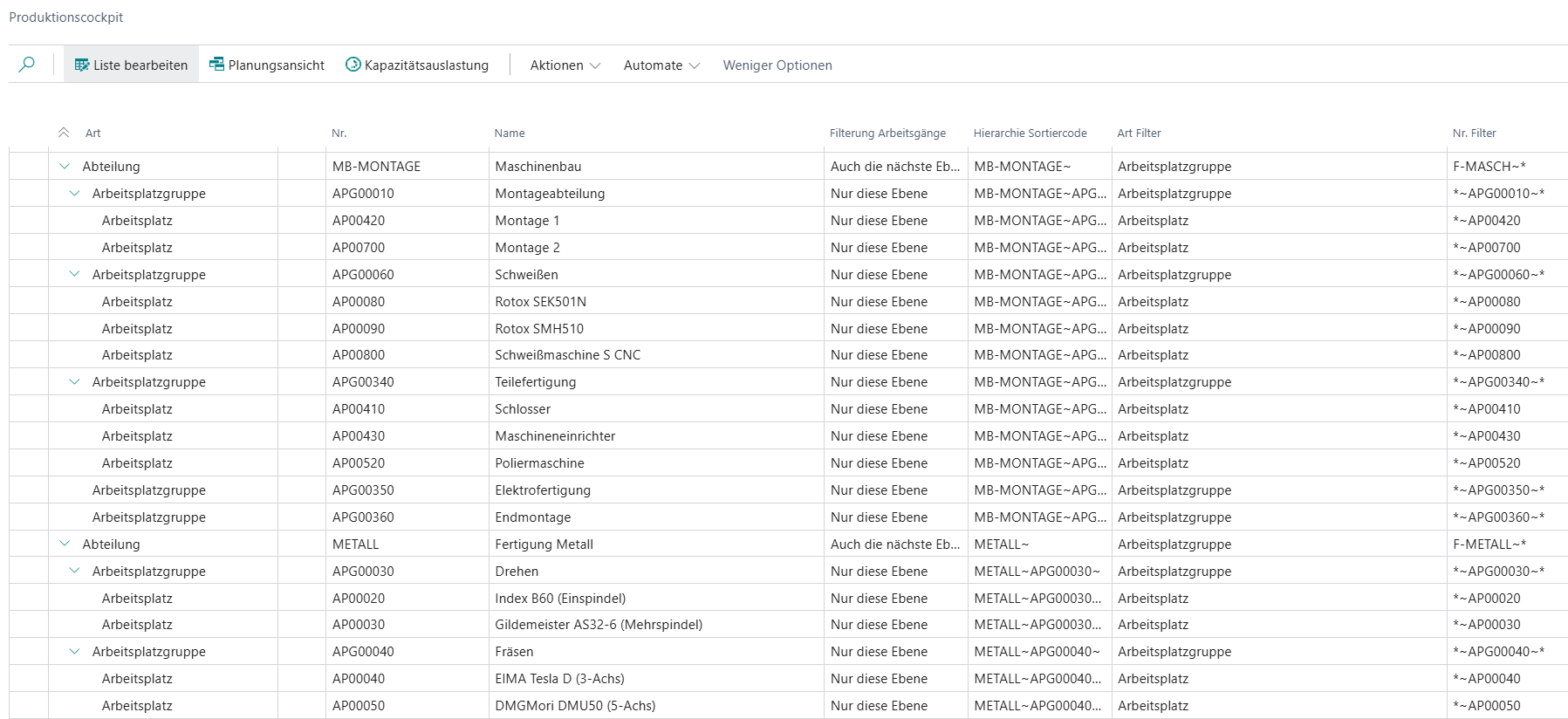Collapse the MB-MONTAGE Abteilung row
This screenshot has height=719, width=1568.
[x=65, y=166]
